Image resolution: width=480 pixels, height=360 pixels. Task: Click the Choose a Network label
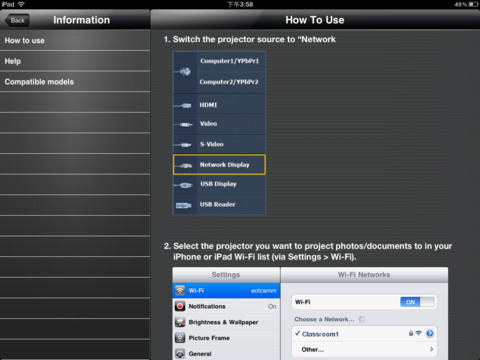pos(324,319)
